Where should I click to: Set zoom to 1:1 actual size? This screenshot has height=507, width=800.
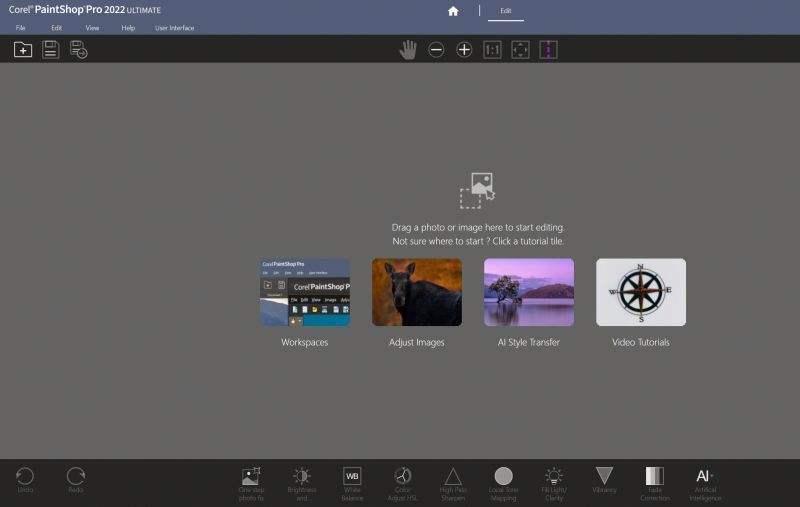click(492, 50)
